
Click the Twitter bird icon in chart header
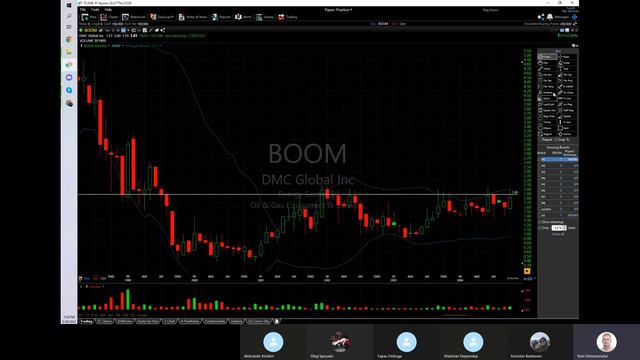click(x=157, y=30)
